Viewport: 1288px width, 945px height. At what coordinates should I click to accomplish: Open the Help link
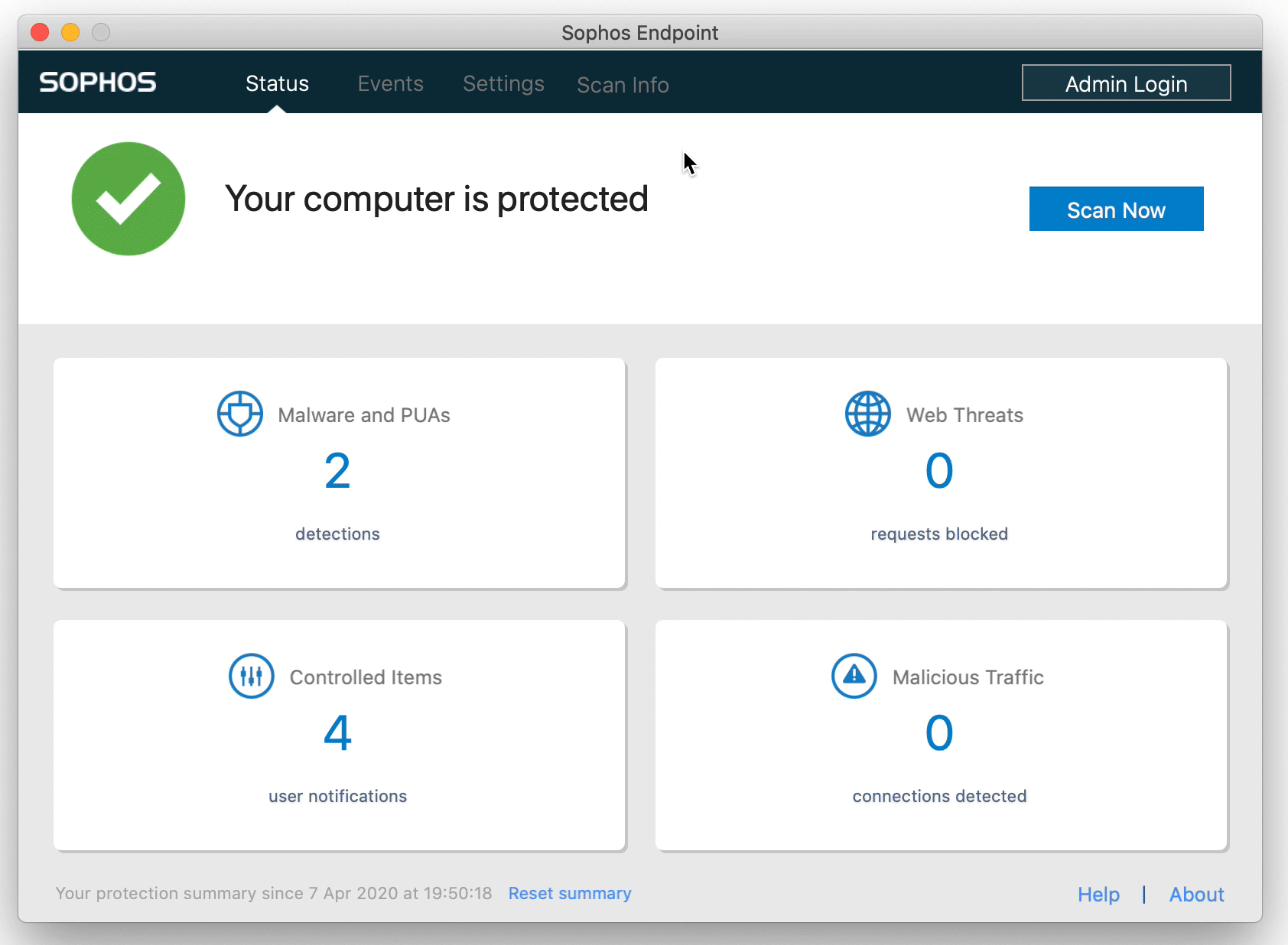pos(1098,894)
